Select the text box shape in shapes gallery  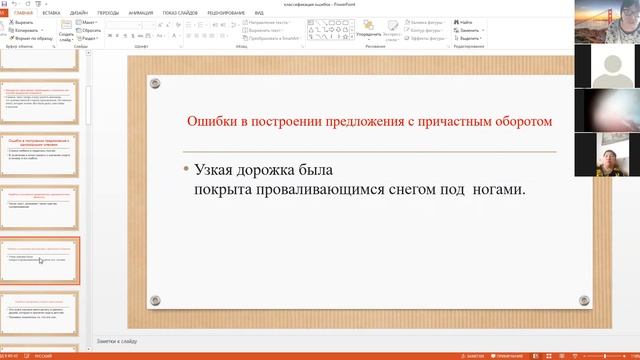pyautogui.click(x=311, y=22)
